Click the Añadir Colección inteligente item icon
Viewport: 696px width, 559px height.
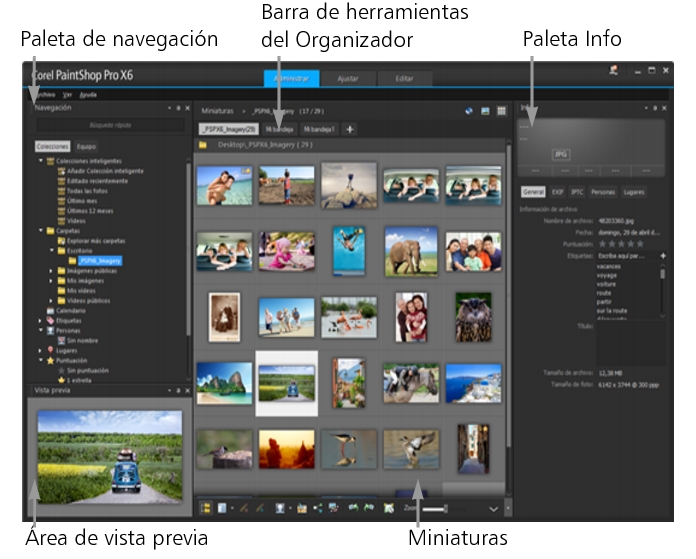click(x=62, y=171)
